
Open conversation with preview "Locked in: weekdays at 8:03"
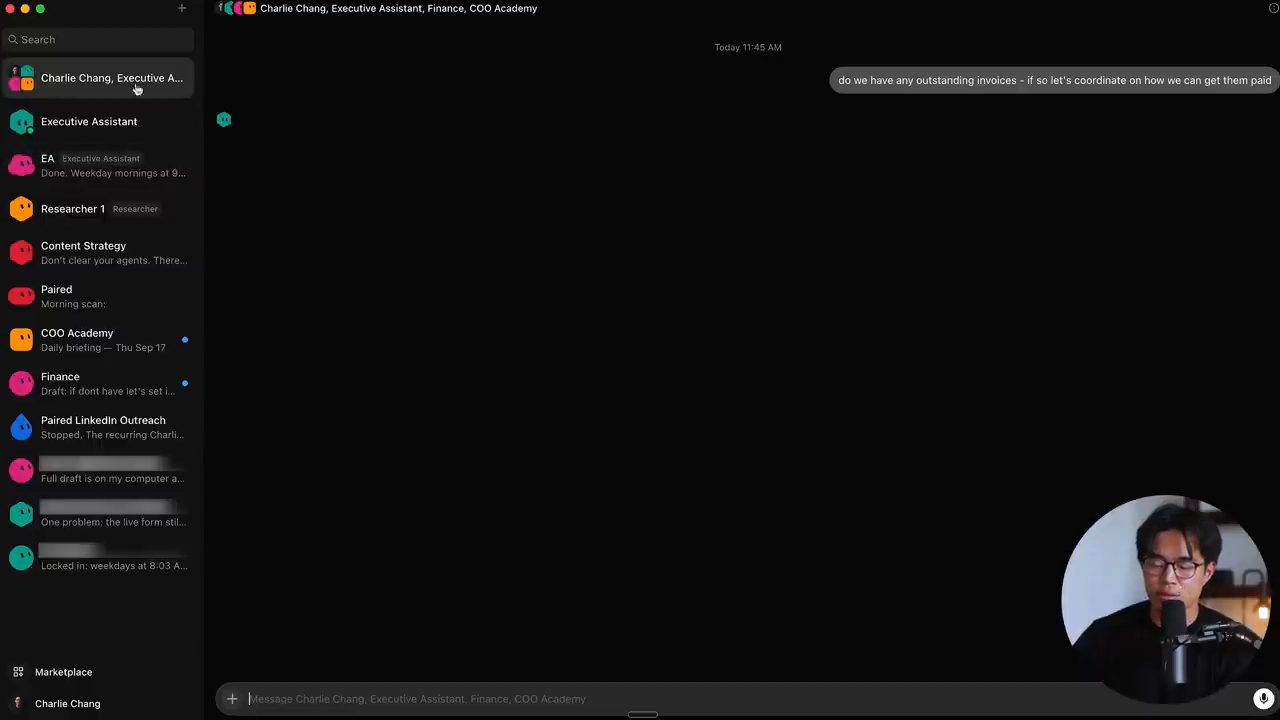tap(98, 558)
